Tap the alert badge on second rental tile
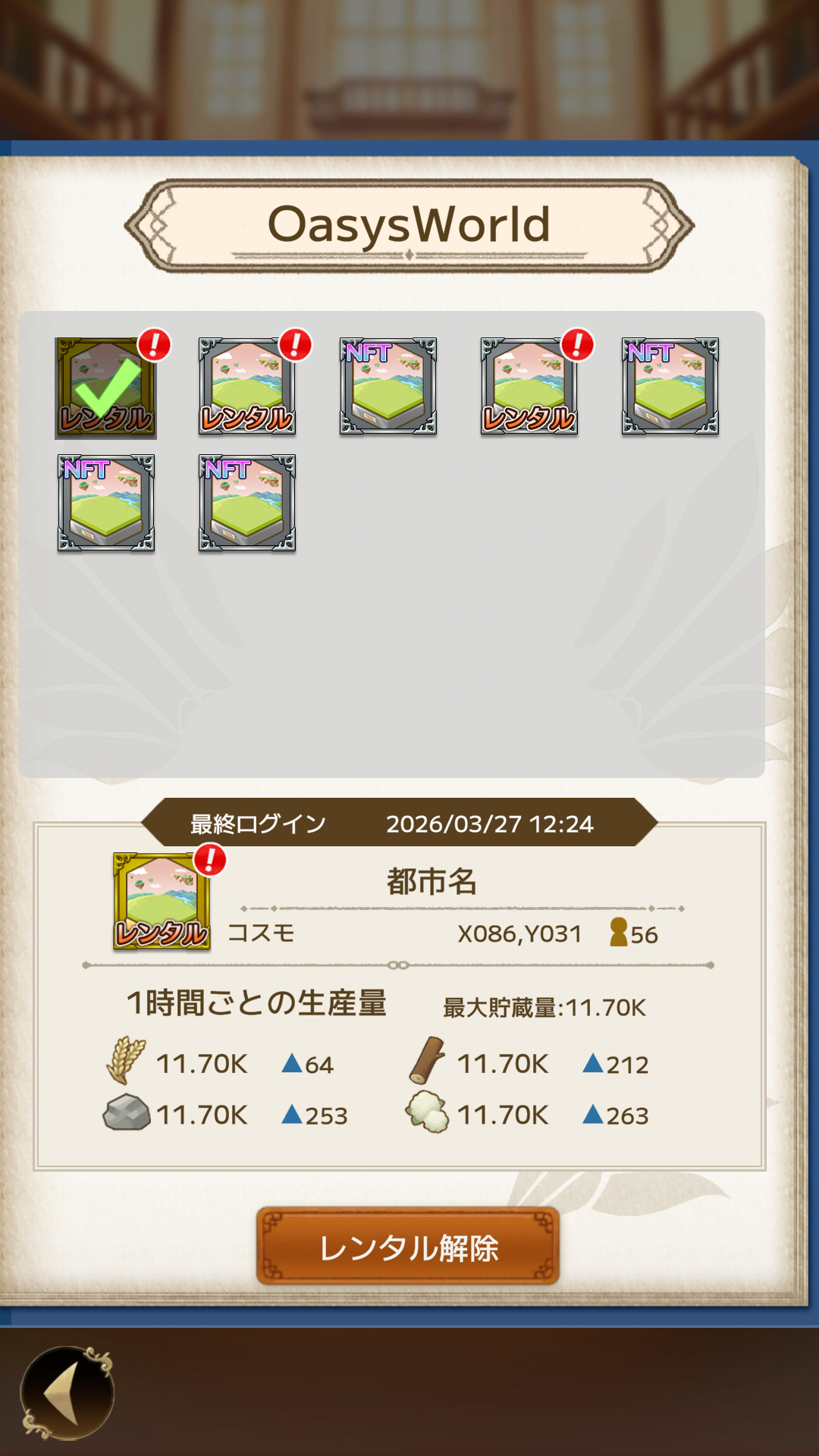 click(x=295, y=345)
